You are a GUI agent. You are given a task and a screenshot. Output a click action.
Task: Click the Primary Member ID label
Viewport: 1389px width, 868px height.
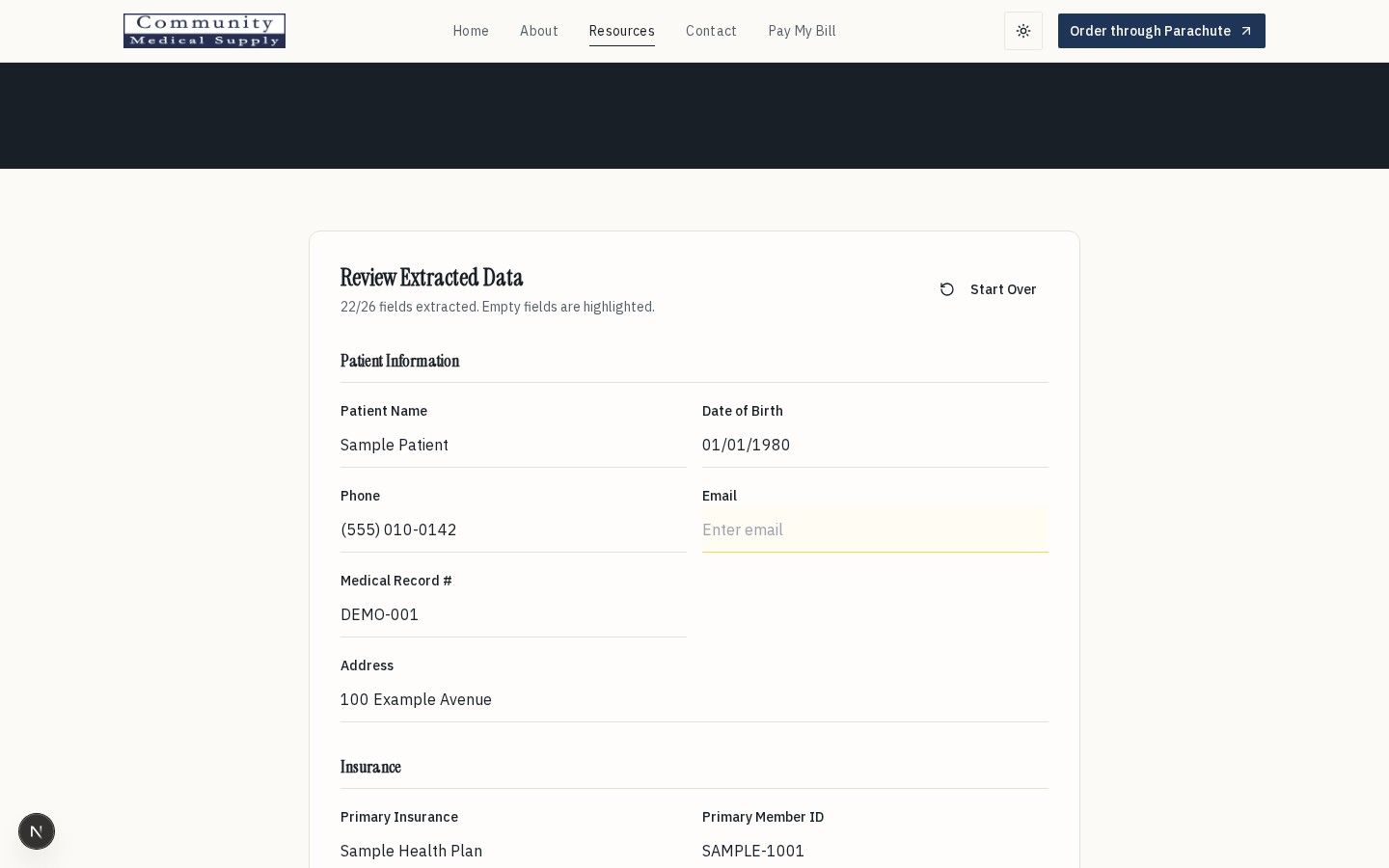point(763,817)
